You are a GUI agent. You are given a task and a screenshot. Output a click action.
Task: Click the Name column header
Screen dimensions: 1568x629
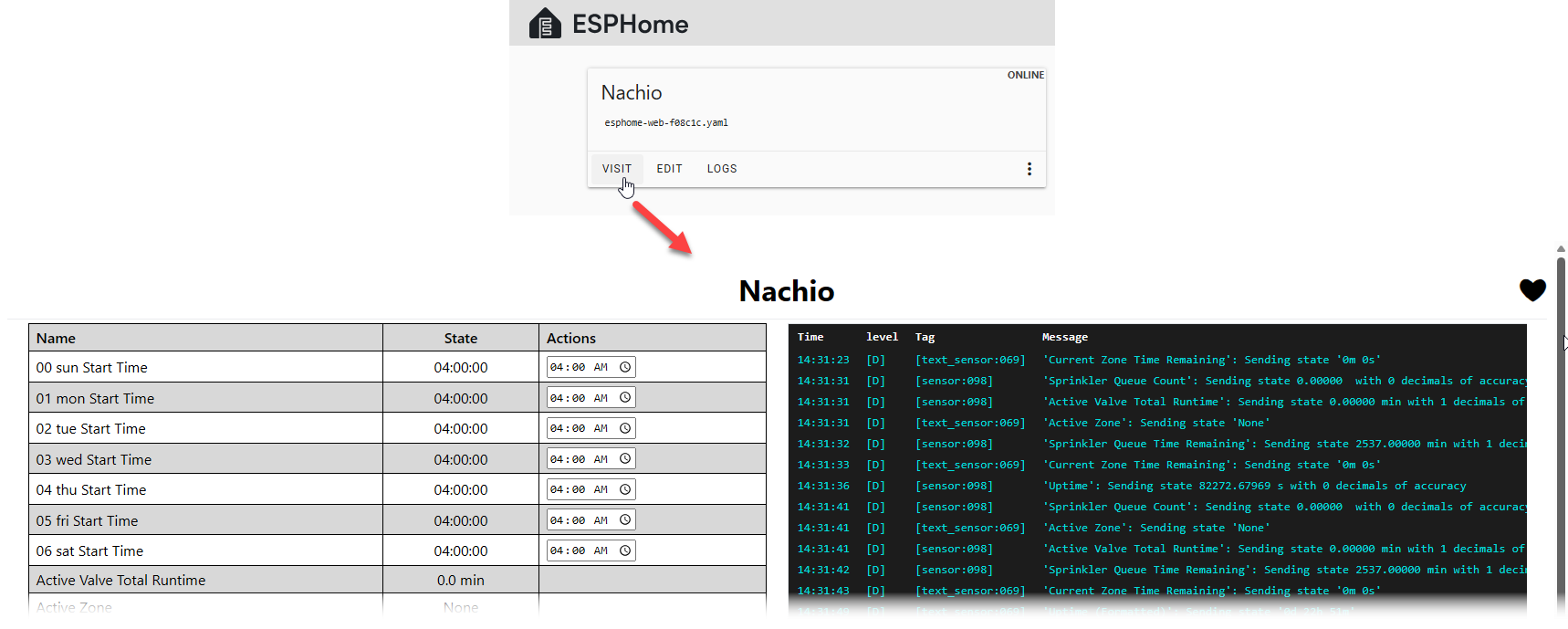[x=56, y=338]
